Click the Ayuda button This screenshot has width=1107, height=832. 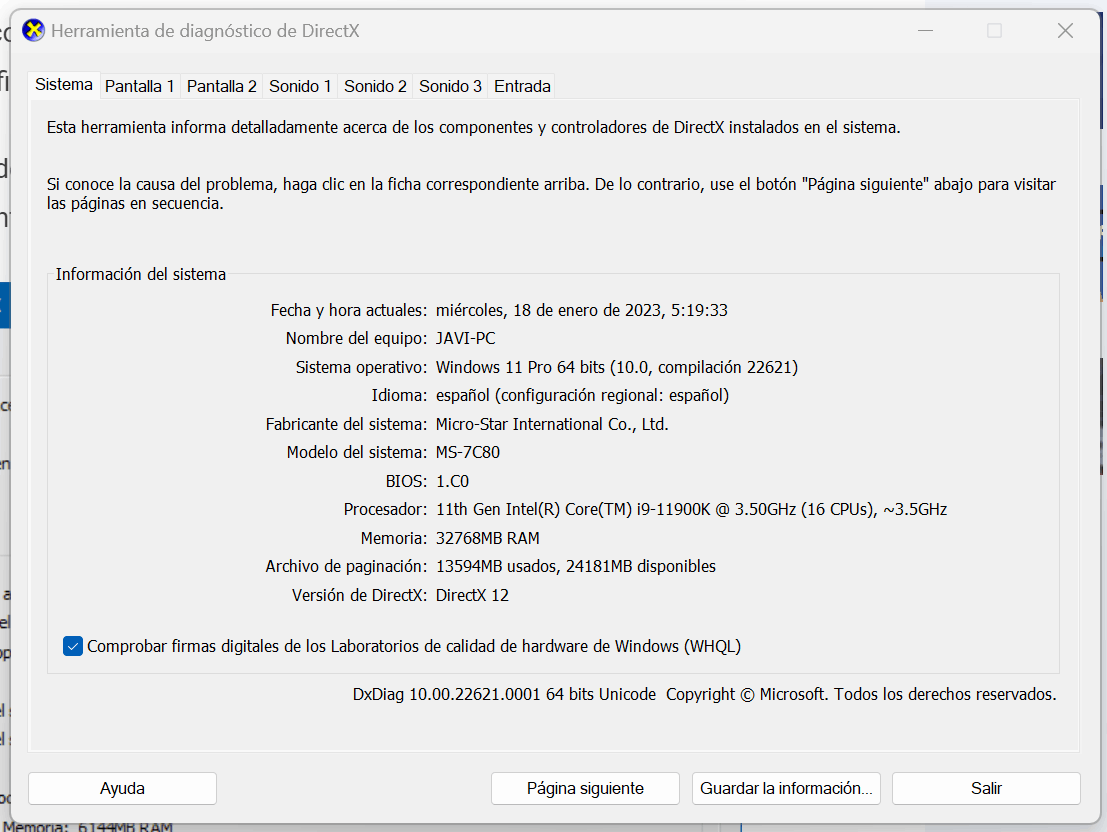(122, 788)
